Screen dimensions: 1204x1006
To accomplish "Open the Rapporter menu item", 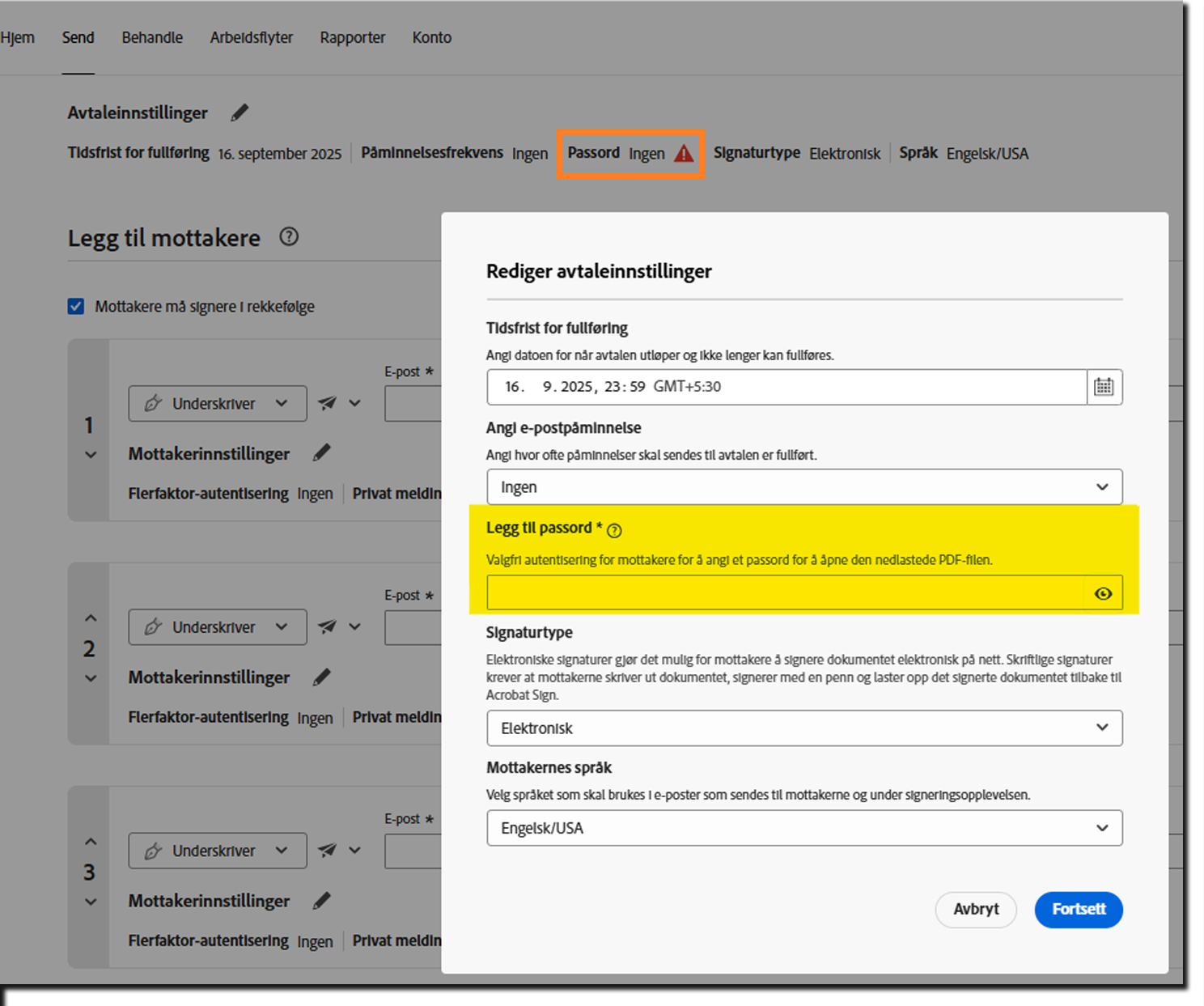I will click(352, 37).
